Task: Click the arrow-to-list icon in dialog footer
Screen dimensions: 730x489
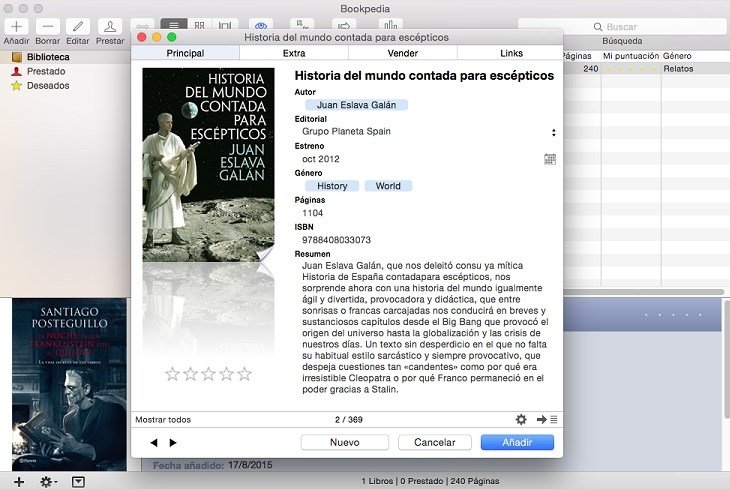Action: point(547,419)
